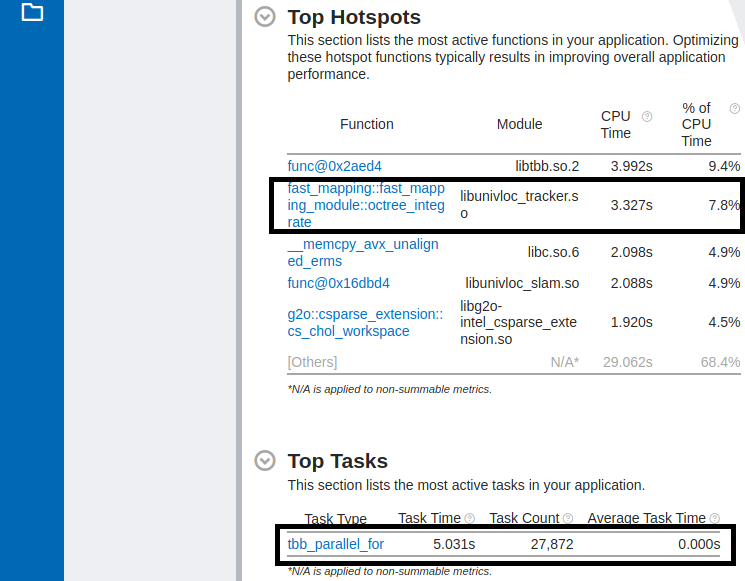The image size is (745, 581).
Task: Click the libtbb.so.2 module cell
Action: coord(546,166)
